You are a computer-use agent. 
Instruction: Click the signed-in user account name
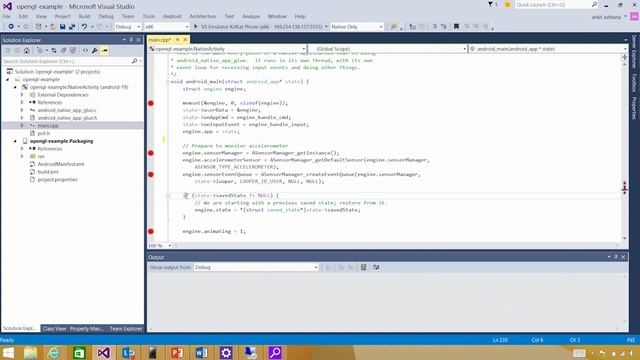coord(607,17)
